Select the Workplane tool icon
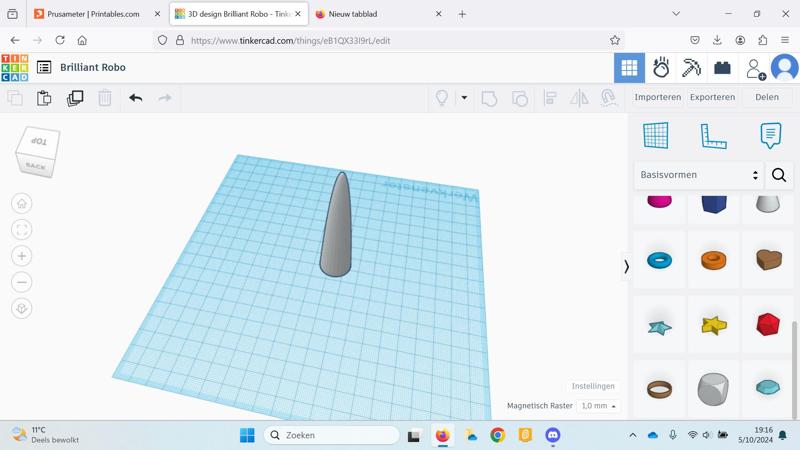Image resolution: width=800 pixels, height=450 pixels. tap(656, 135)
